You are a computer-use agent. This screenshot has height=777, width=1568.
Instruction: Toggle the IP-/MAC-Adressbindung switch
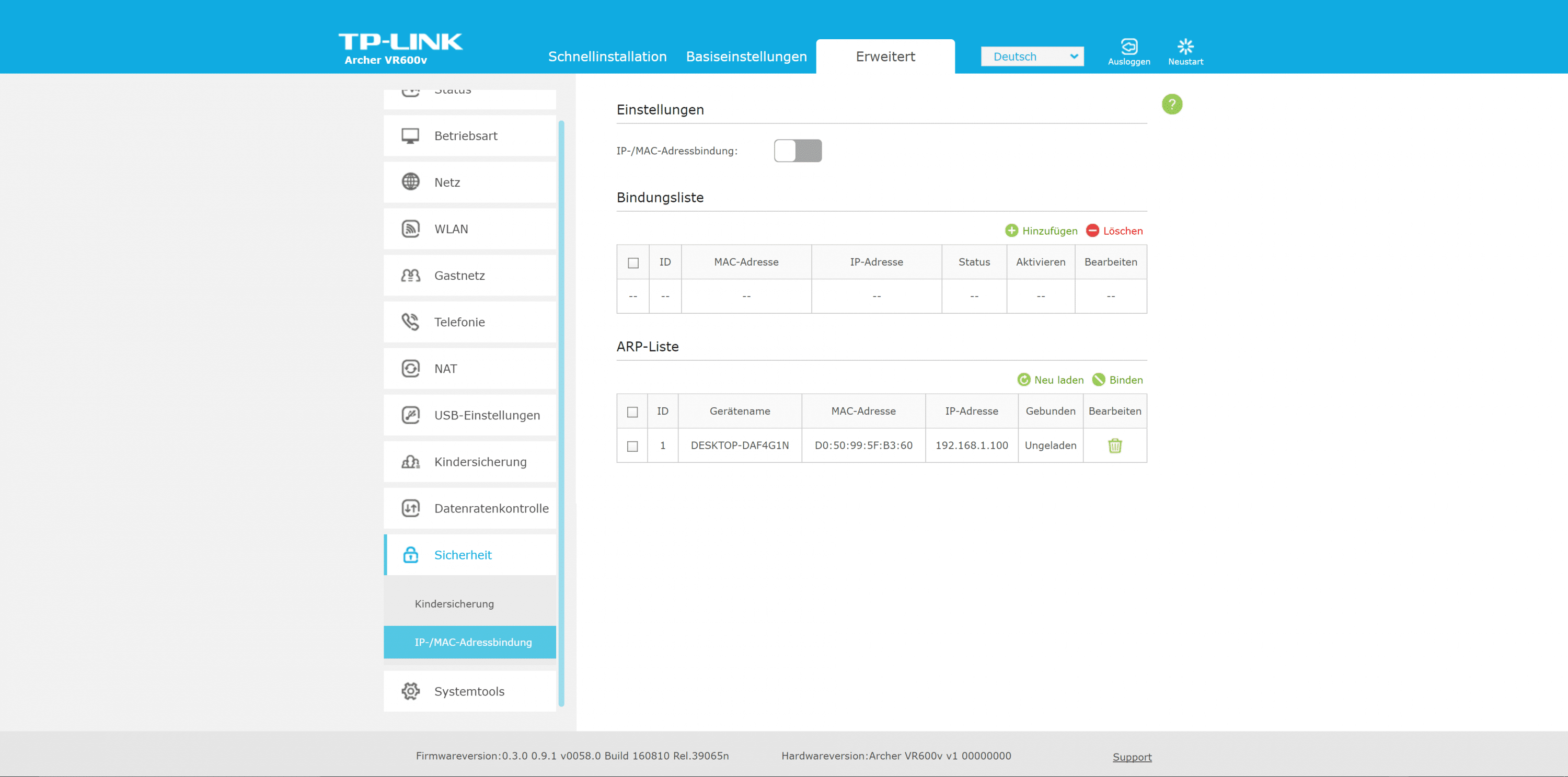coord(798,151)
